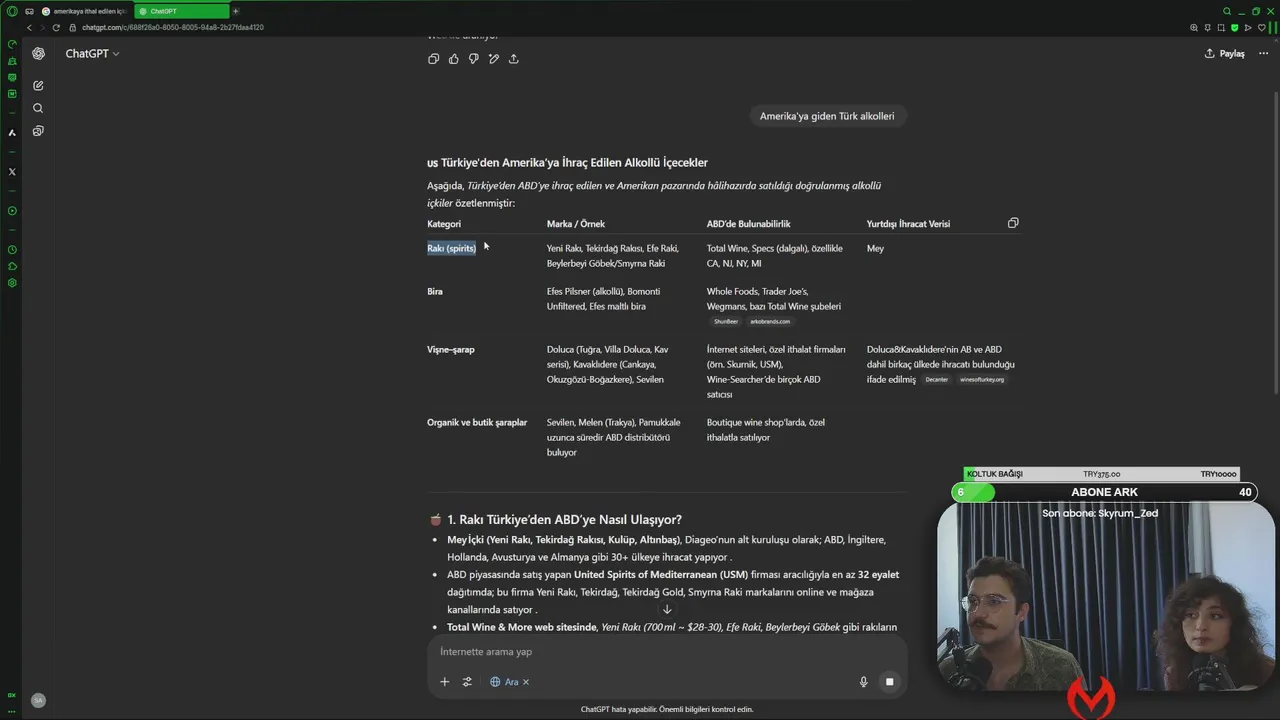The image size is (1280, 720).
Task: Go back in browser history
Action: pos(29,27)
